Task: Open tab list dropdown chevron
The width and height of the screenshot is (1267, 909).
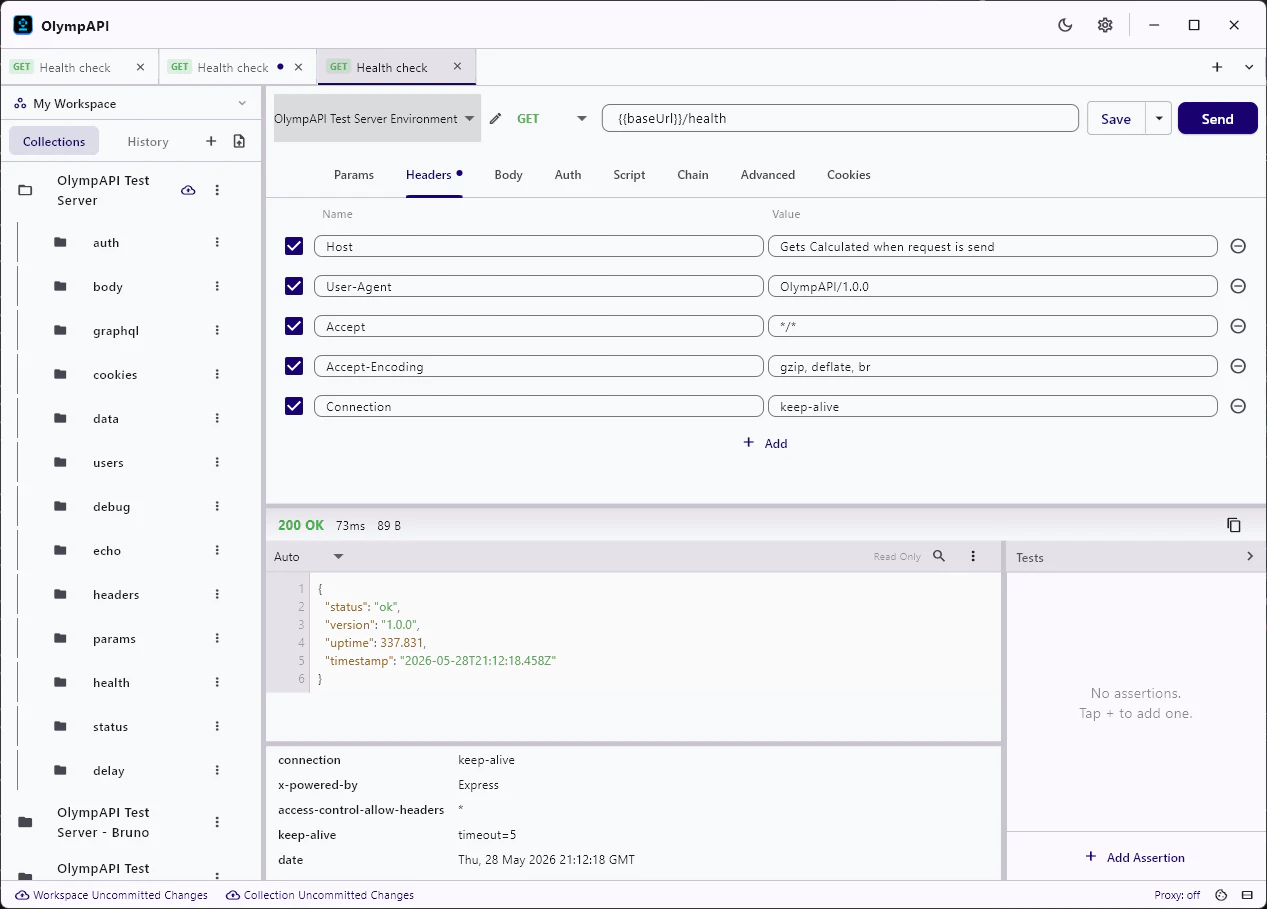Action: (1249, 67)
